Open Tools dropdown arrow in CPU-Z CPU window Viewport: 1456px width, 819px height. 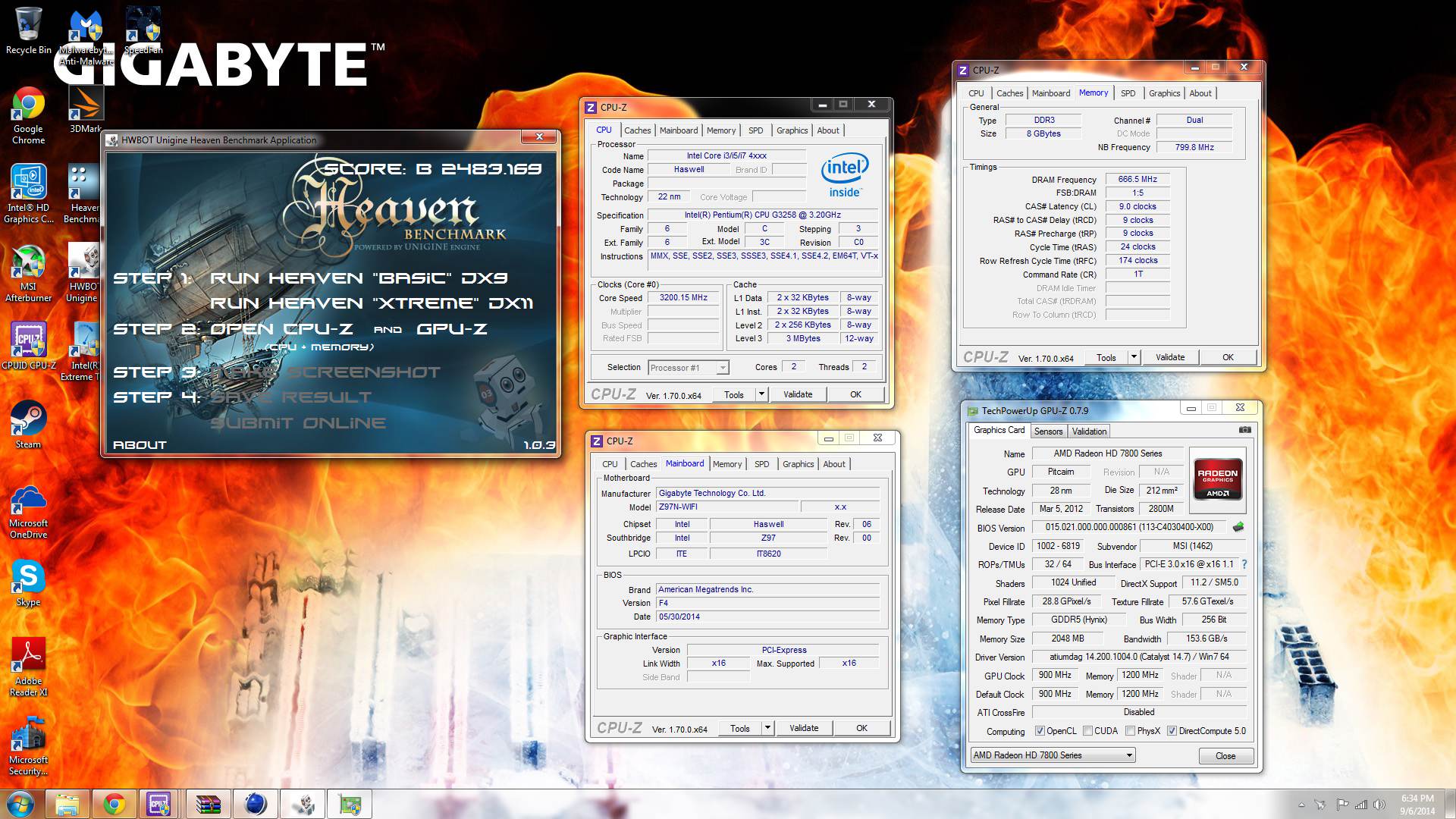(762, 394)
